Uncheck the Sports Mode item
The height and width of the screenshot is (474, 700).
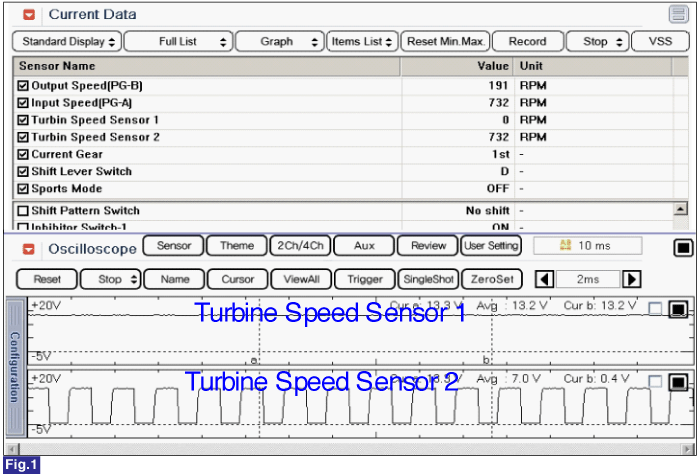[x=23, y=189]
